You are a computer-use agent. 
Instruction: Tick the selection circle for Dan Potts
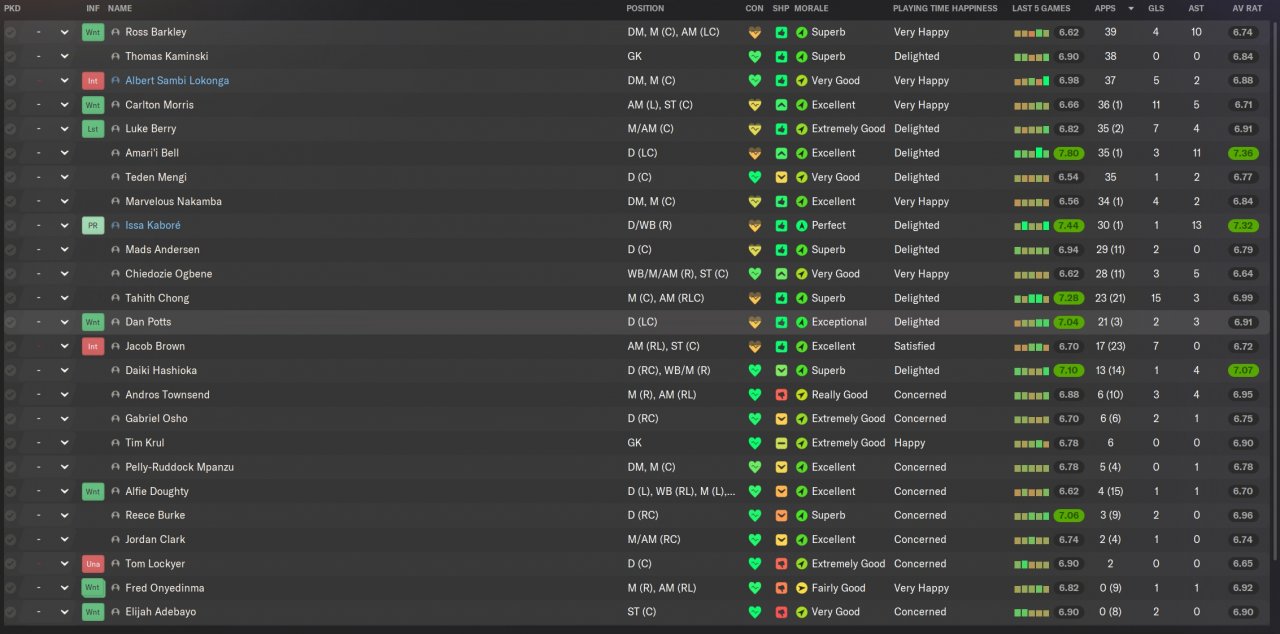pyautogui.click(x=10, y=322)
